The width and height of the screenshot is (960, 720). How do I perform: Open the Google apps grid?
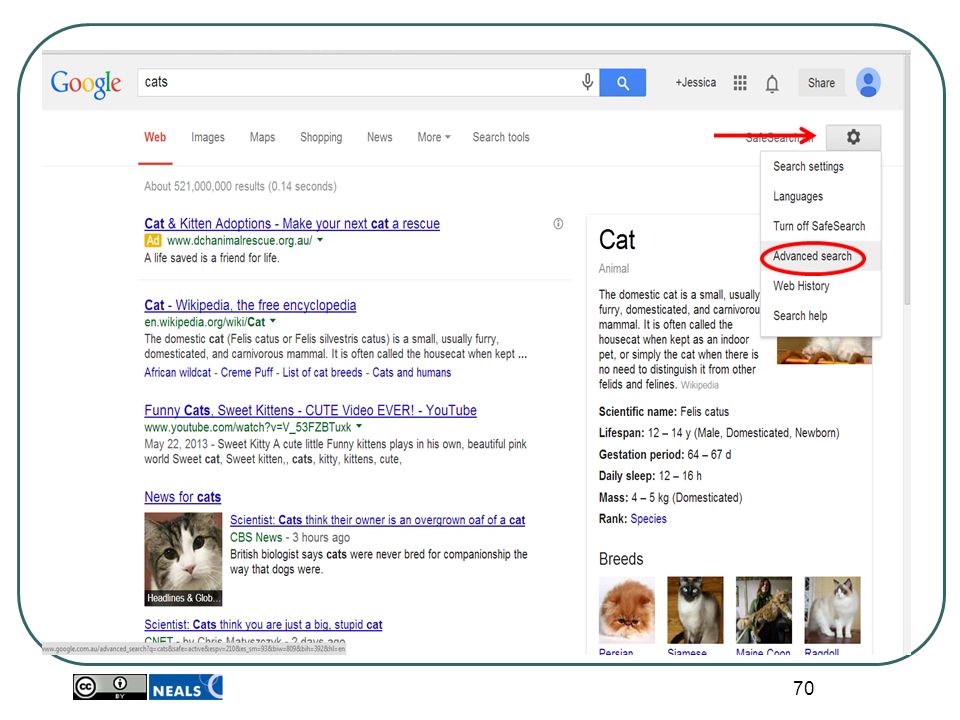tap(740, 83)
